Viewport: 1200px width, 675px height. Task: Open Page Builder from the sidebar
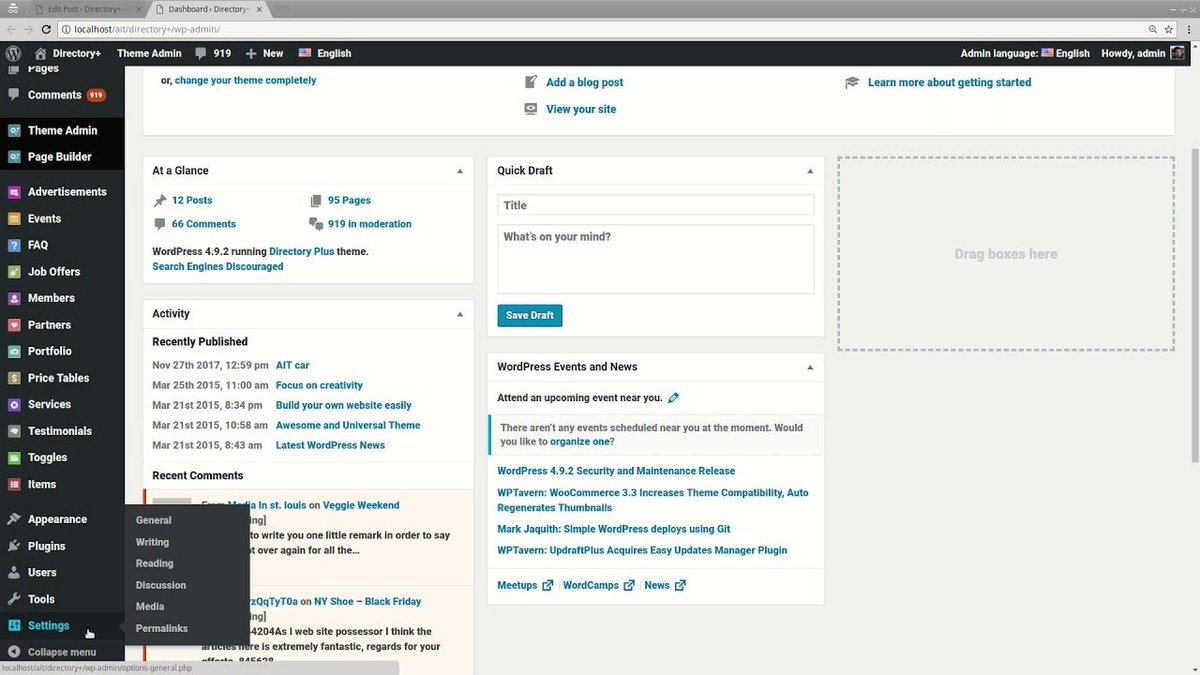[x=58, y=156]
